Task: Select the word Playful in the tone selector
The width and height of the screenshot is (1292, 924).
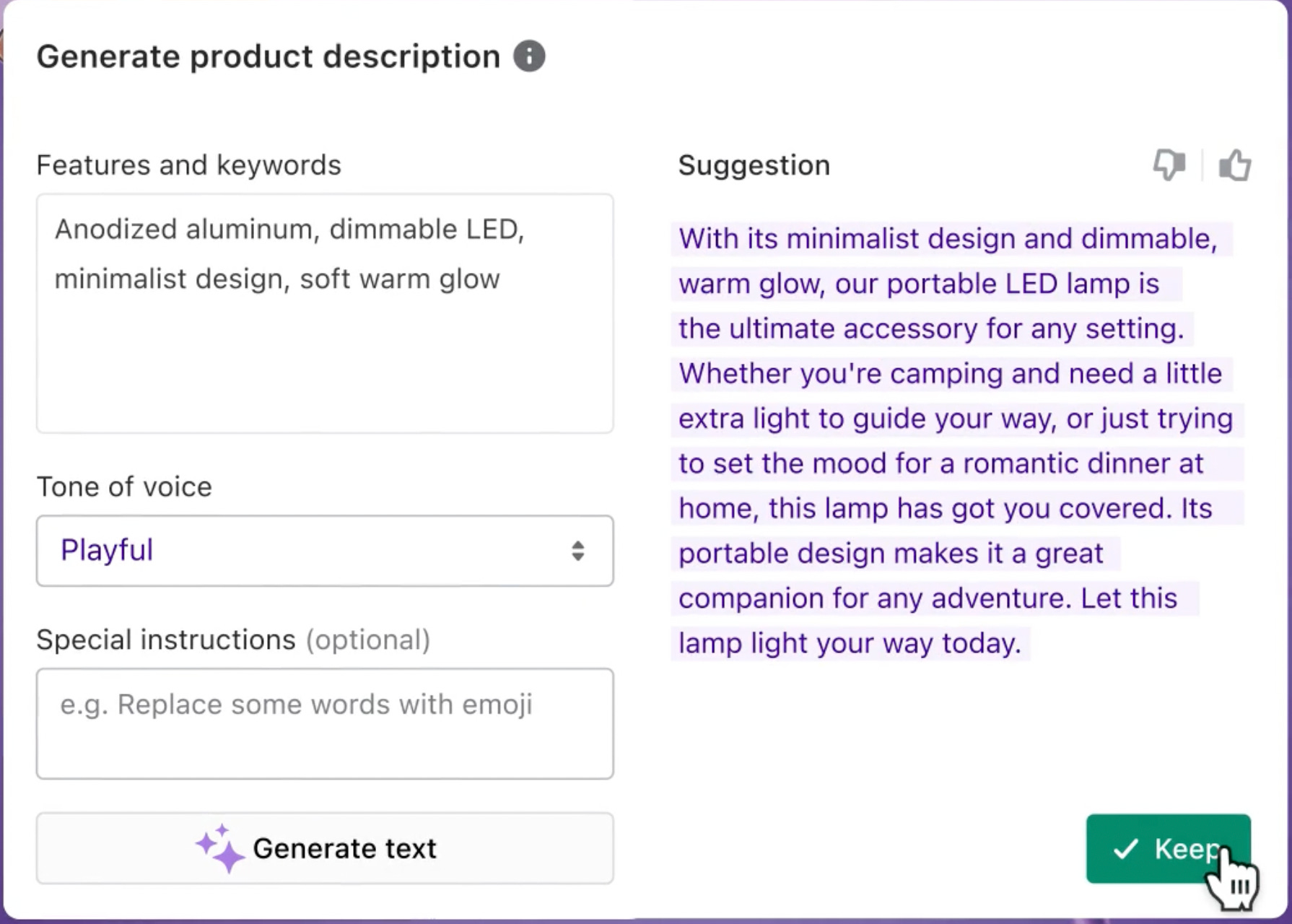Action: tap(107, 550)
